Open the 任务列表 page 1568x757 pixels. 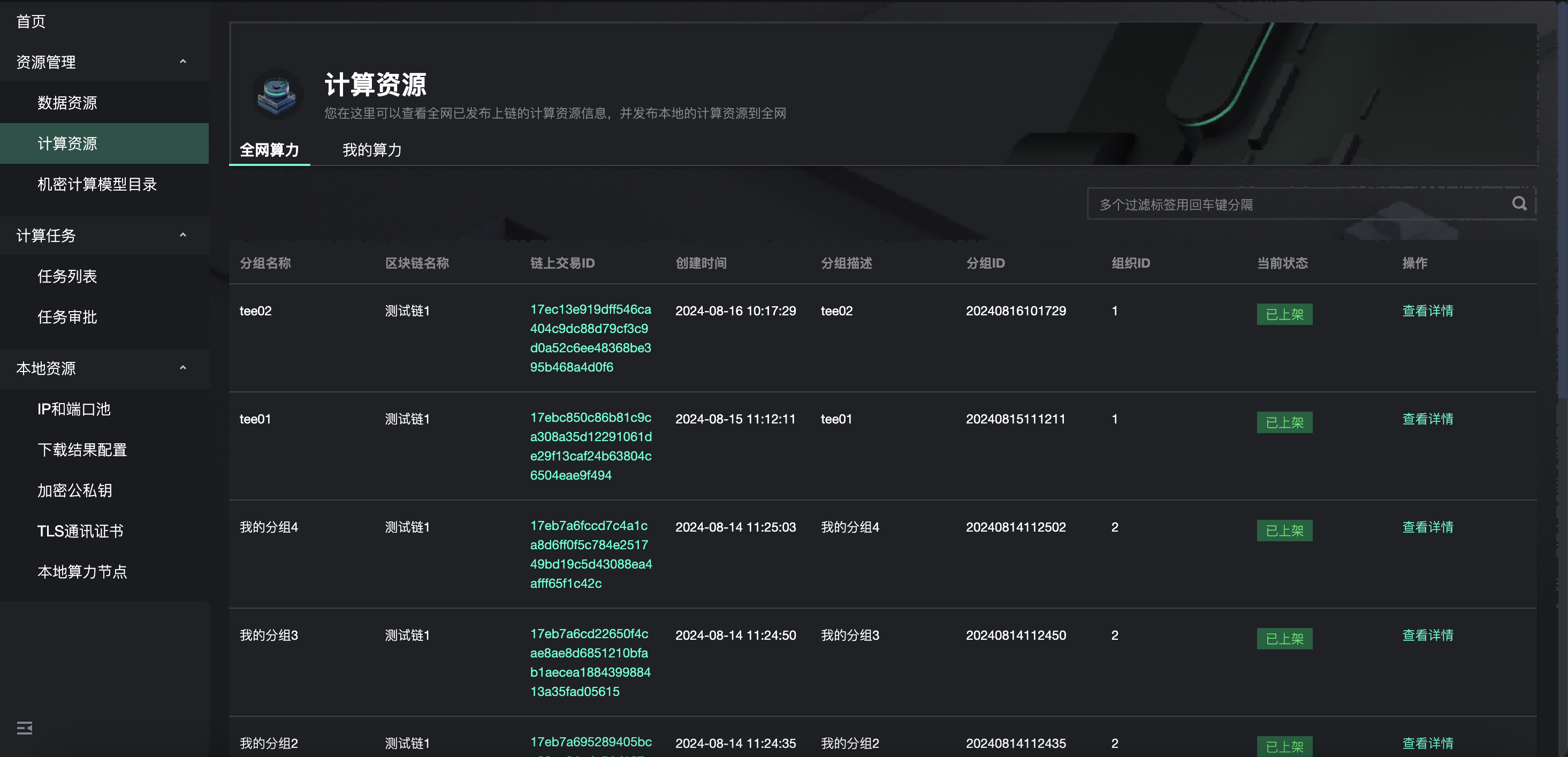pos(67,276)
